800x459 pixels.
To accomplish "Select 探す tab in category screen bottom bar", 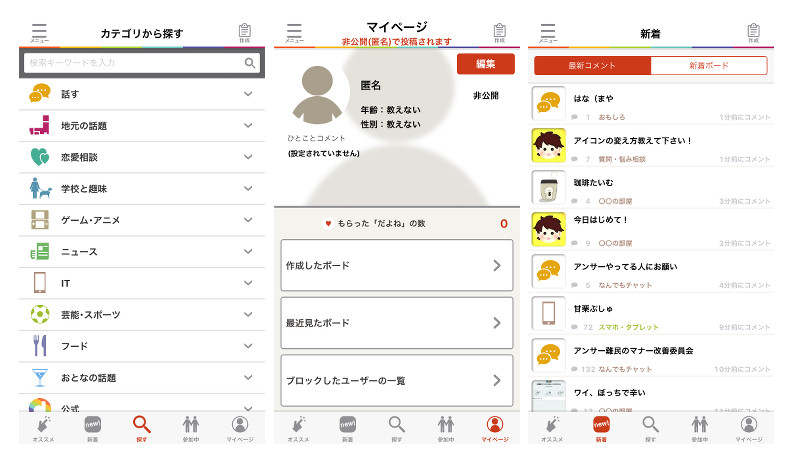I will coord(142,428).
